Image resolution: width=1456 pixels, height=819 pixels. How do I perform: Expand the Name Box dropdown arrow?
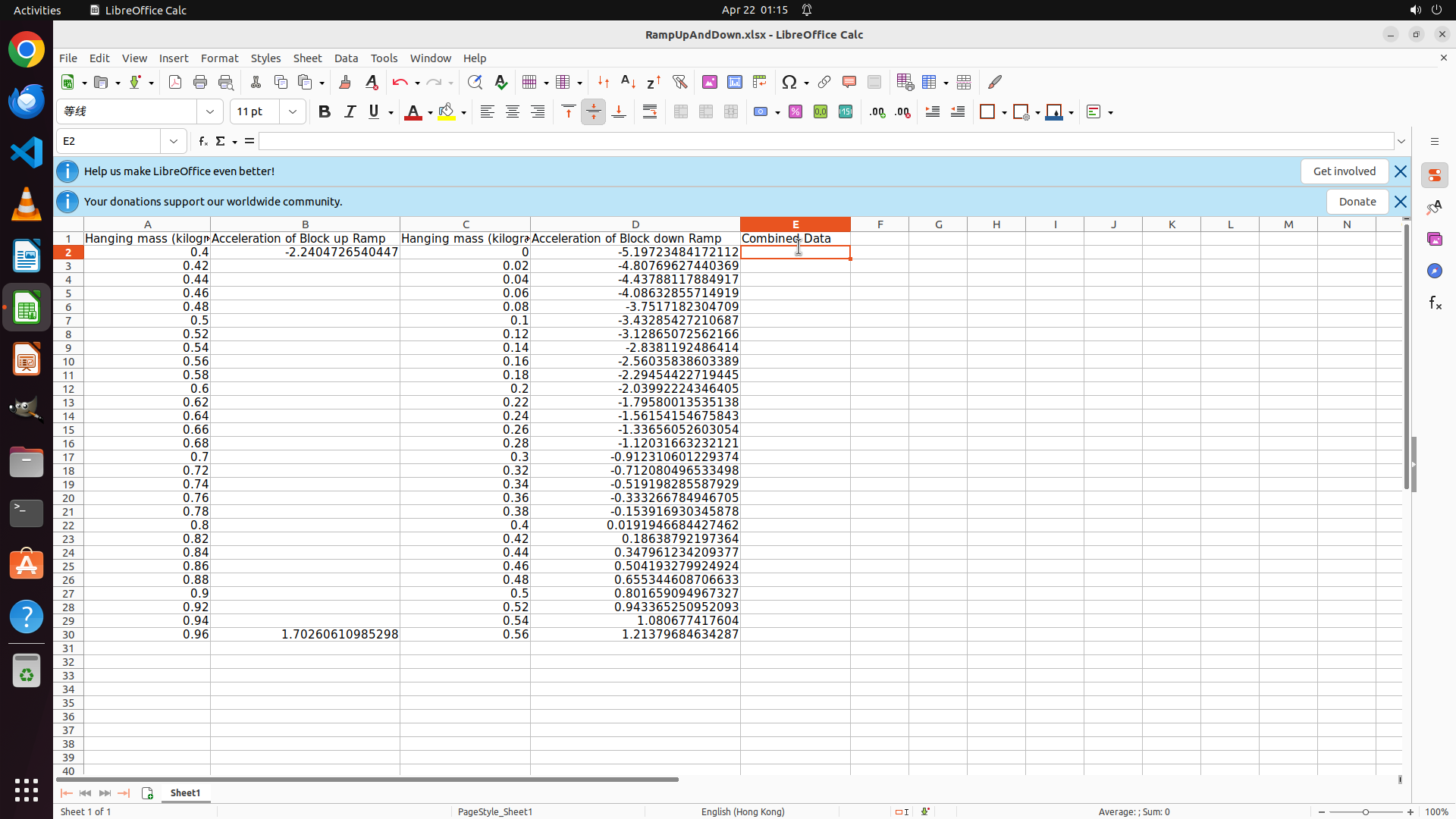tap(174, 142)
